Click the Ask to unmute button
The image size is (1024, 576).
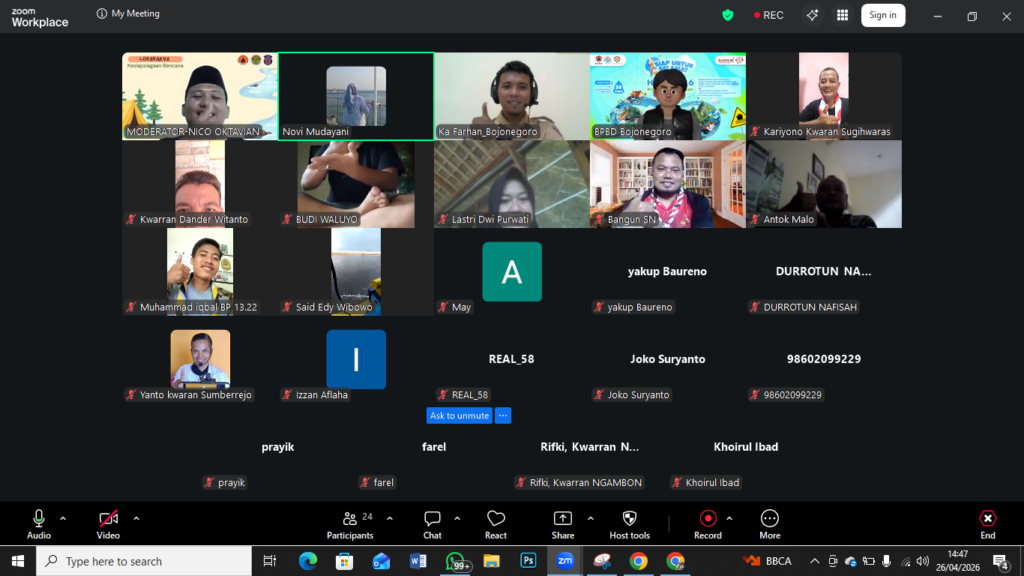pyautogui.click(x=459, y=415)
